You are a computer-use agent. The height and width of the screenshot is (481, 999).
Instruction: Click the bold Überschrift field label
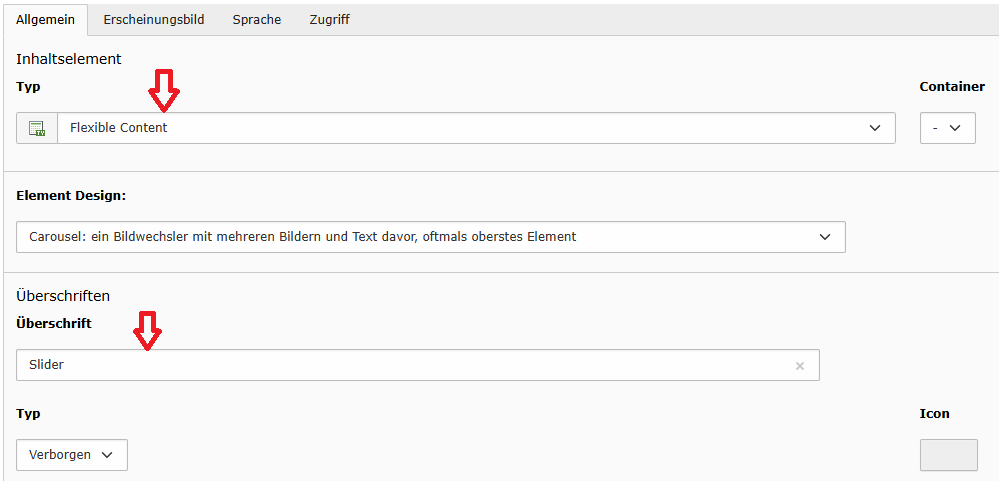tap(54, 323)
